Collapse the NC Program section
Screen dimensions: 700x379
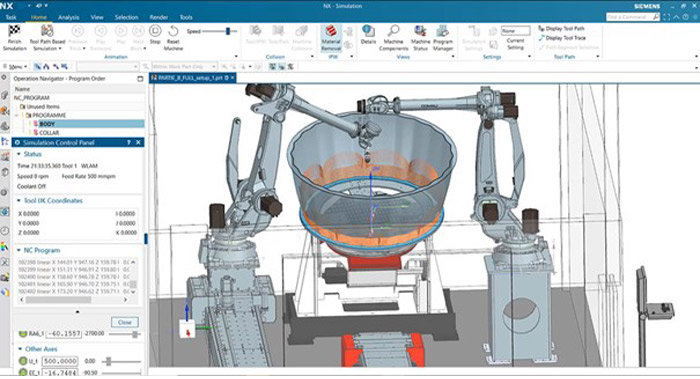coord(19,250)
